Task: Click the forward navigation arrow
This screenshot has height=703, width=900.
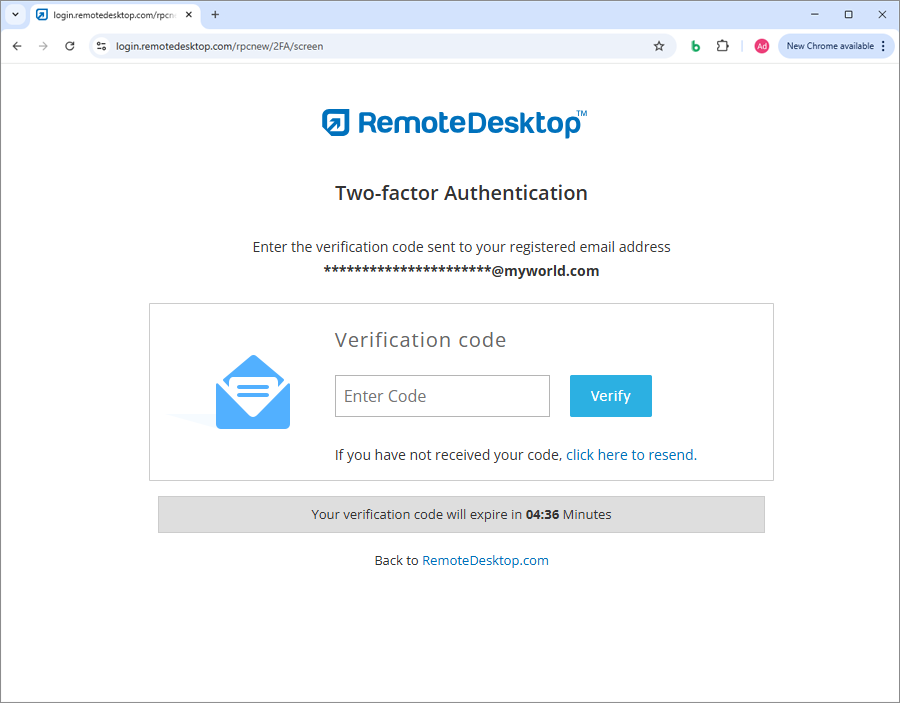Action: click(x=43, y=46)
